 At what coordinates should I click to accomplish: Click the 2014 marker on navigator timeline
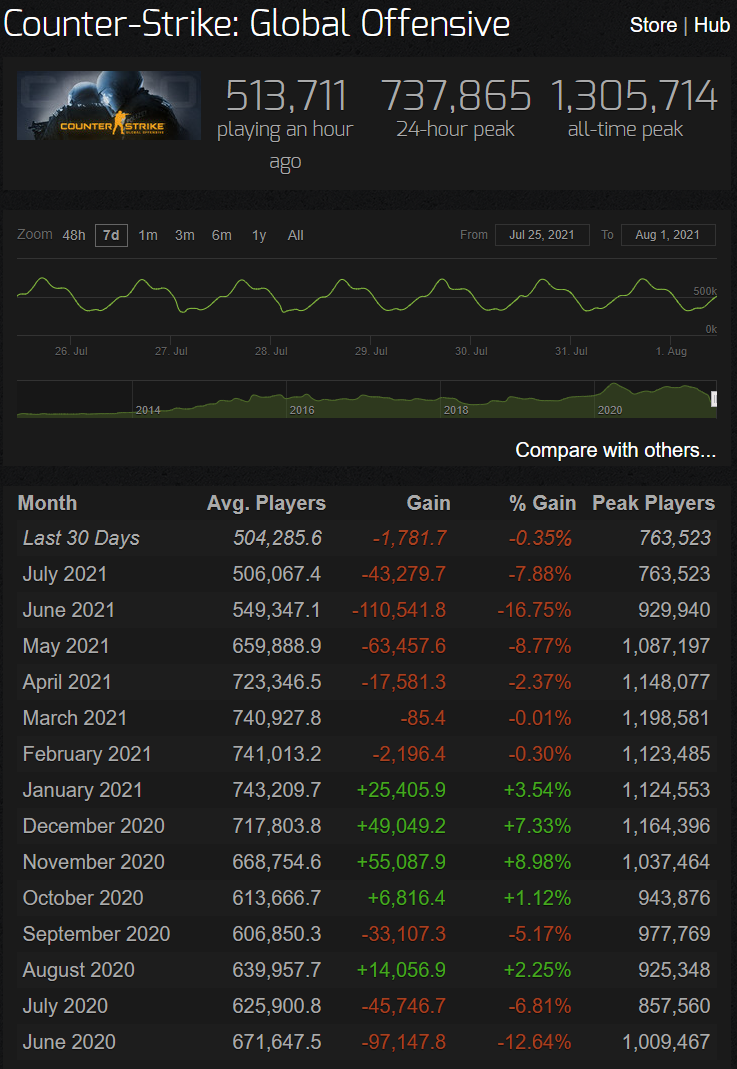click(x=148, y=410)
